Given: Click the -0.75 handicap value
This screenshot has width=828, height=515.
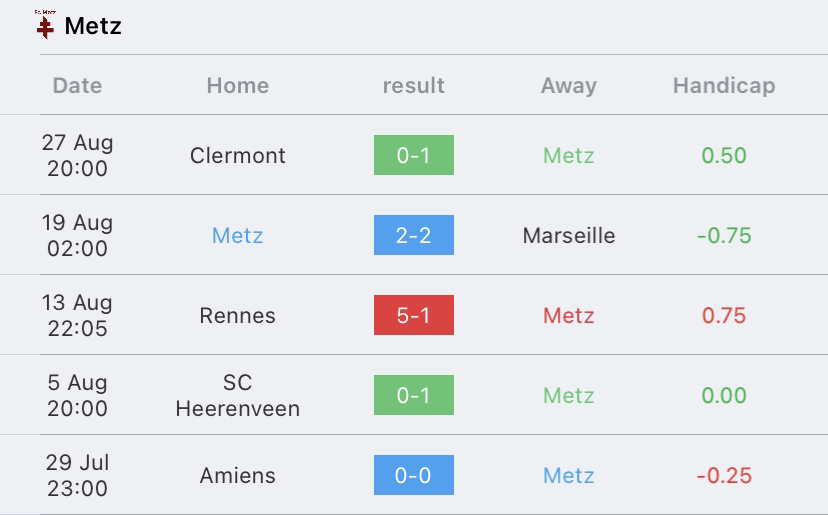Looking at the screenshot, I should pyautogui.click(x=724, y=236).
